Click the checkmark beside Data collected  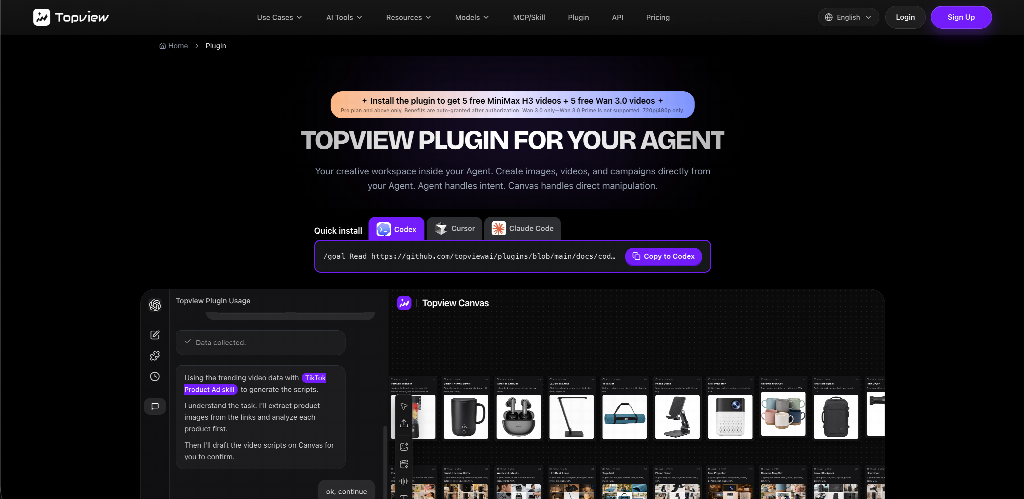coord(187,342)
